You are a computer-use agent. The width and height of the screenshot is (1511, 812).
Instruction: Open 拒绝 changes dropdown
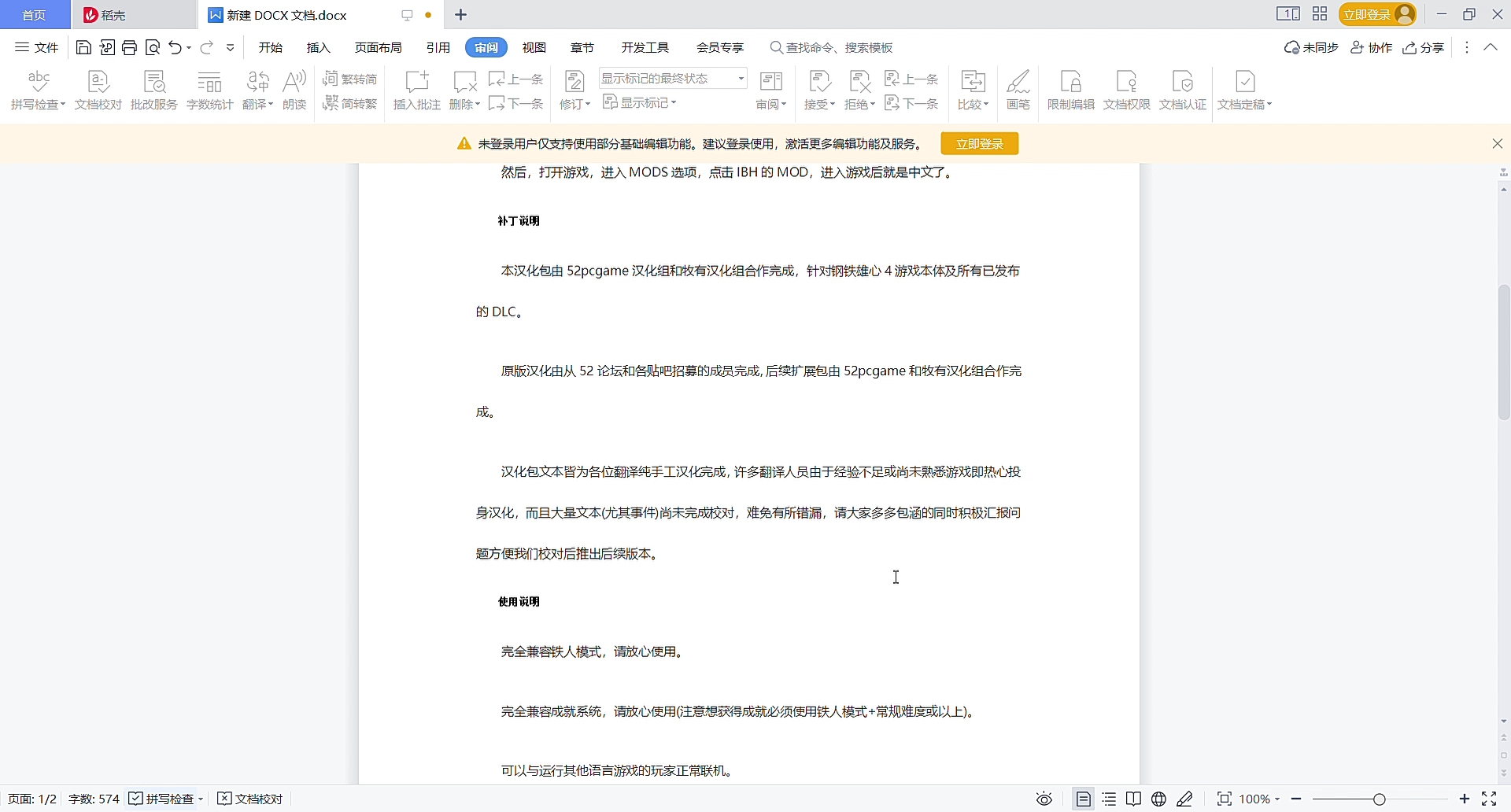click(x=859, y=90)
